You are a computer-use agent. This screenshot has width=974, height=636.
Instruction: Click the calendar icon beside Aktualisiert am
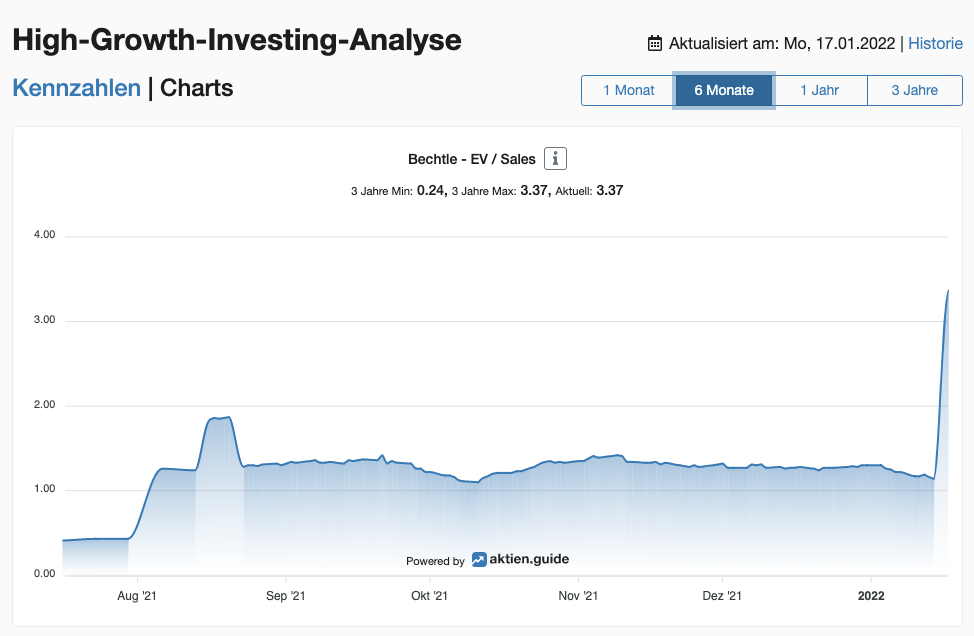655,43
